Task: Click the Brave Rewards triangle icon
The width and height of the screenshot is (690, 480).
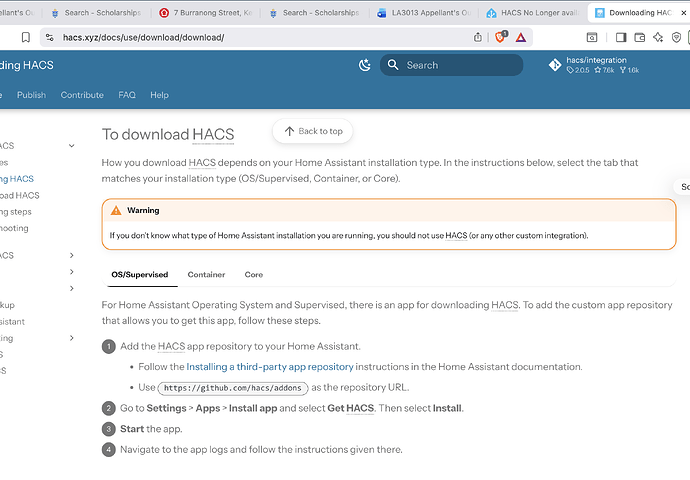Action: 521,37
